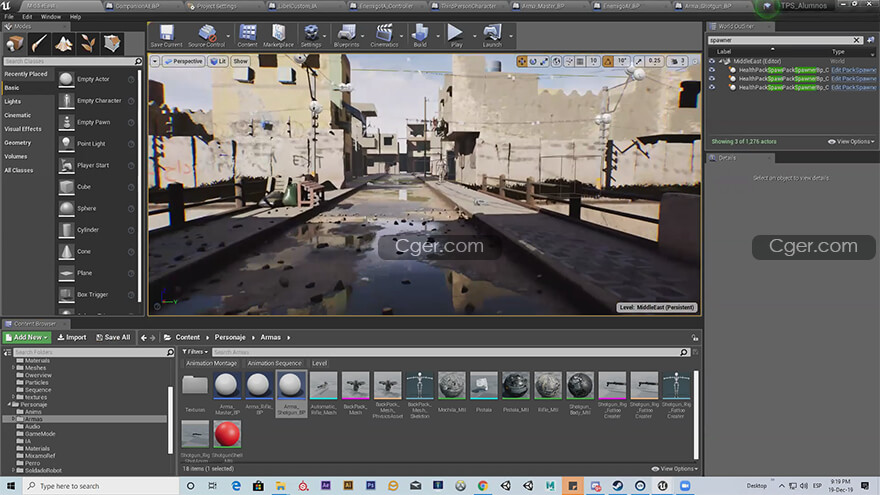Toggle the Level filter in Content Browser
880x495 pixels.
319,363
